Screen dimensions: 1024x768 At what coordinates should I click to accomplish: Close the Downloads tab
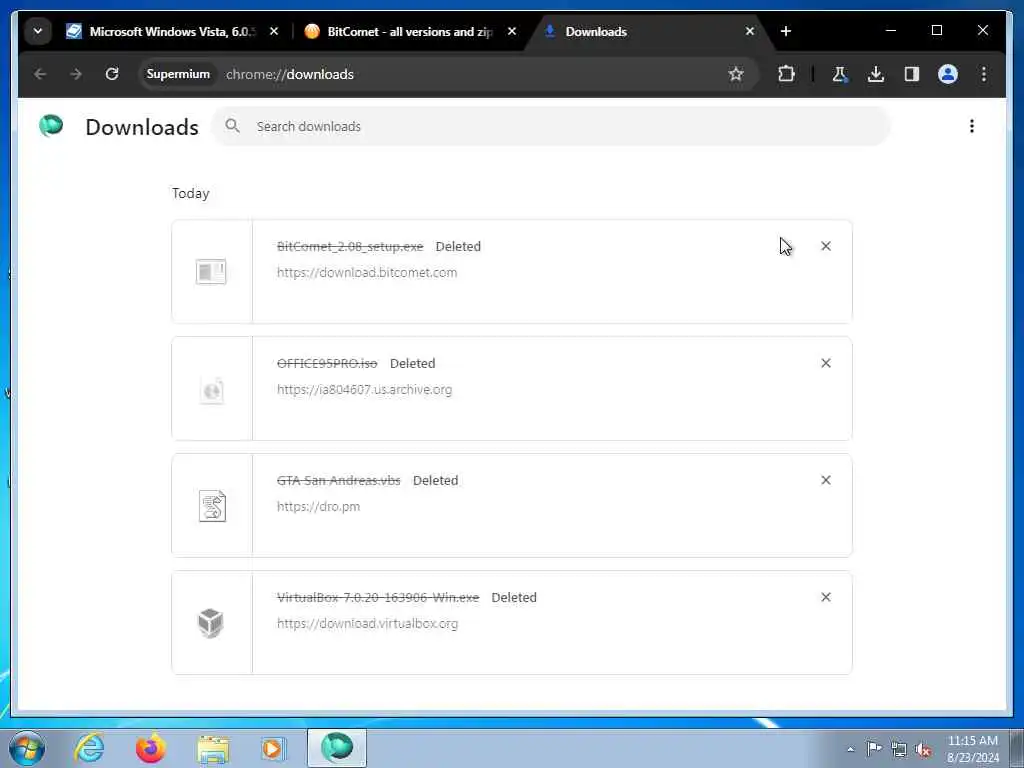pos(750,31)
